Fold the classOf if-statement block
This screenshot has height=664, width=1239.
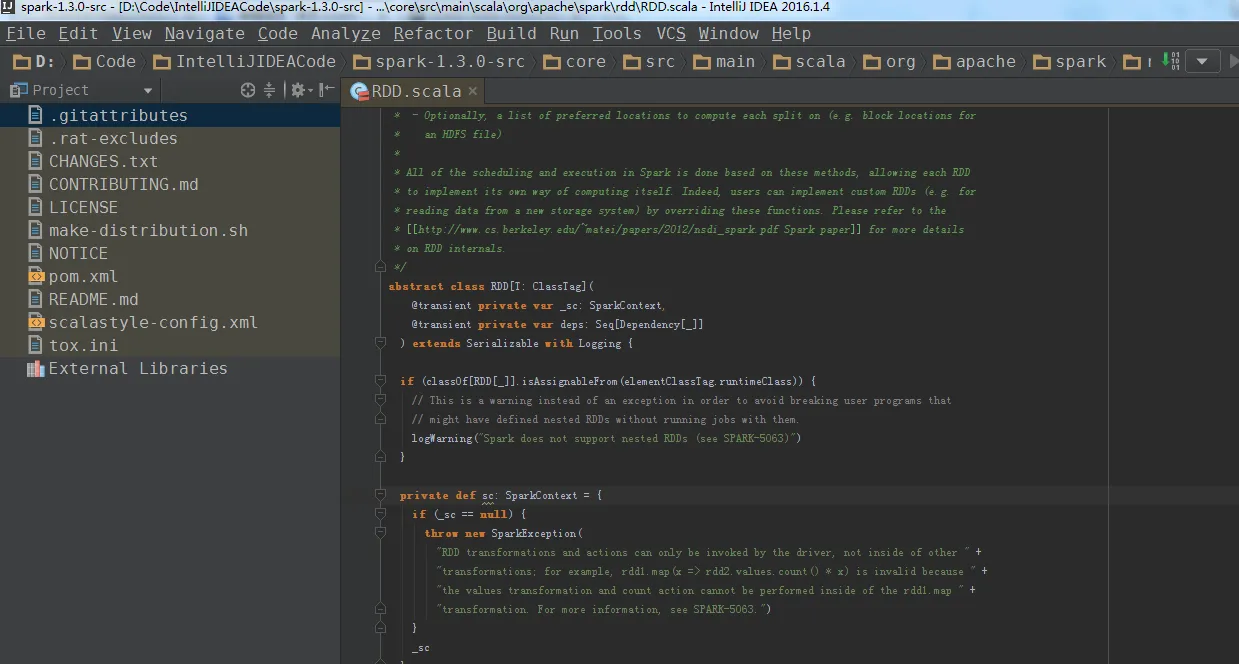pyautogui.click(x=380, y=381)
